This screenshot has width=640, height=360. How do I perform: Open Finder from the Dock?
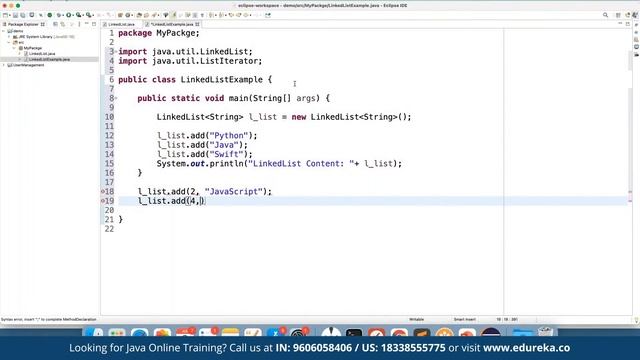[x=94, y=332]
